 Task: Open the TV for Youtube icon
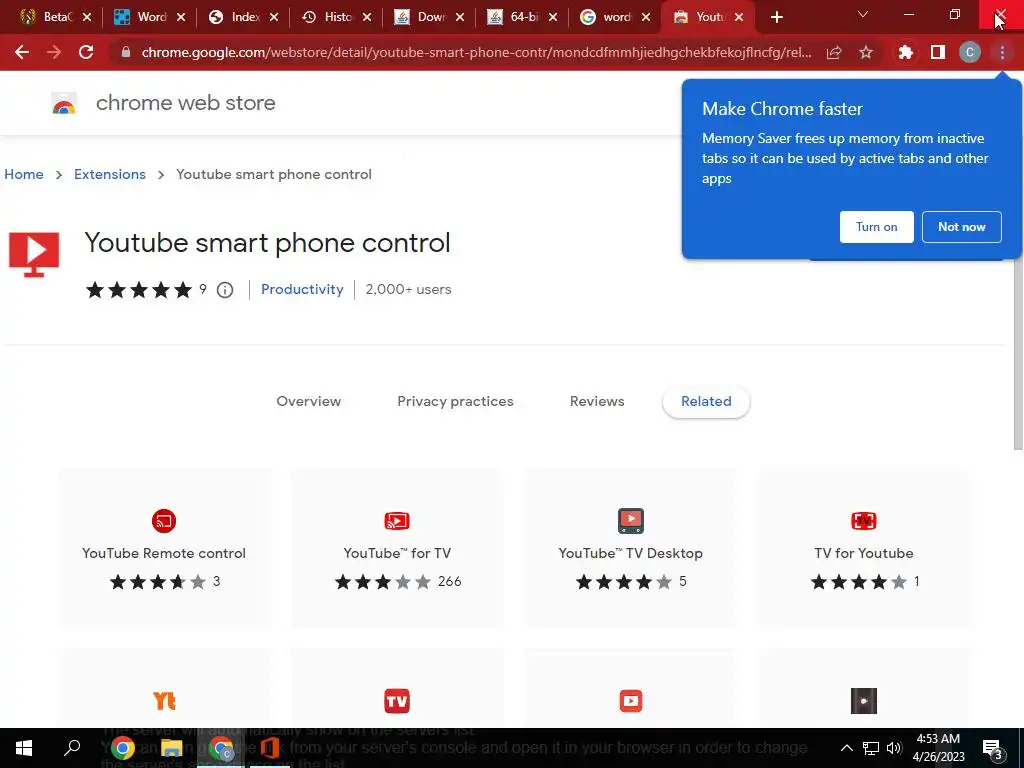864,520
